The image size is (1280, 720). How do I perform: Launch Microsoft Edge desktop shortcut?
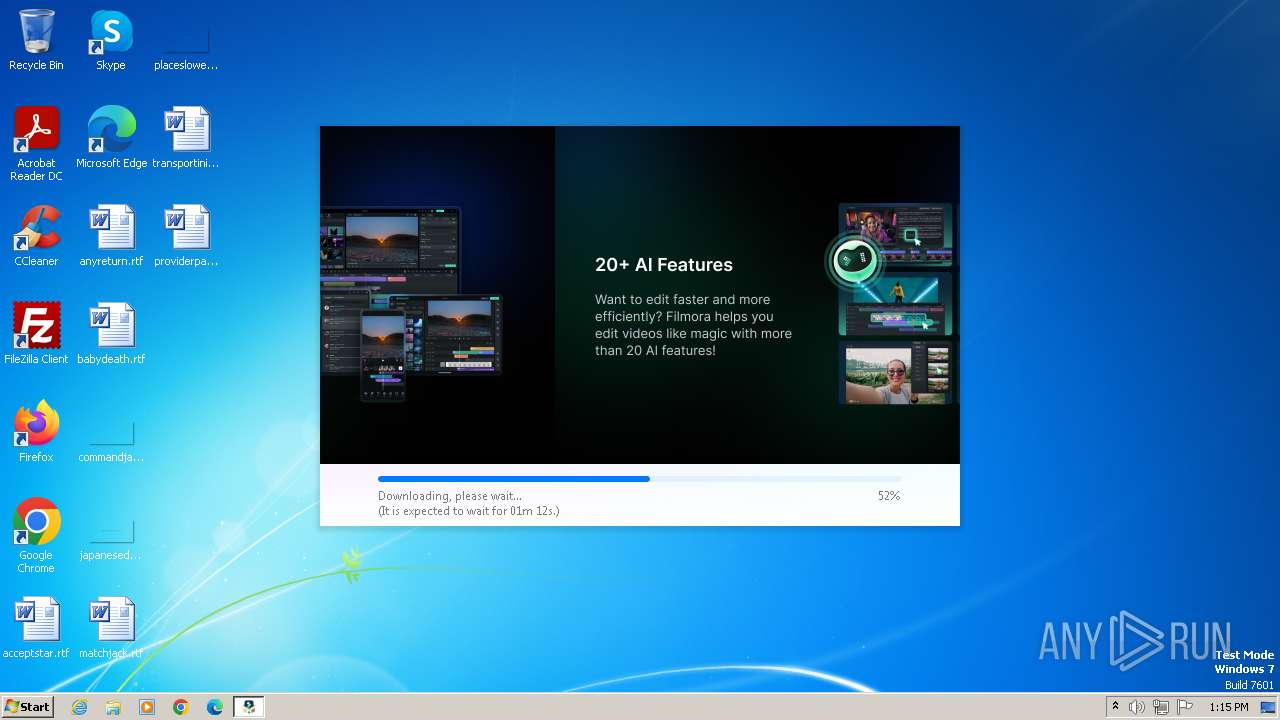pyautogui.click(x=111, y=137)
